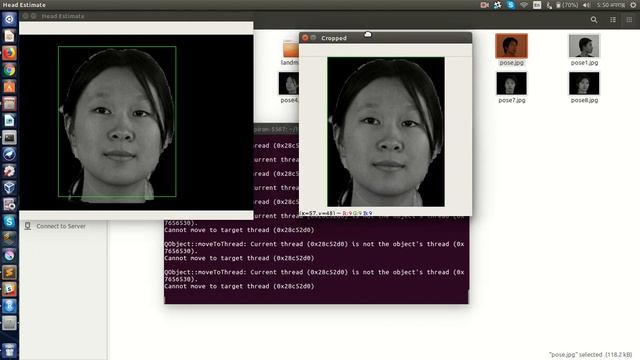Open the VirtualBox cube dock icon

pyautogui.click(x=9, y=187)
